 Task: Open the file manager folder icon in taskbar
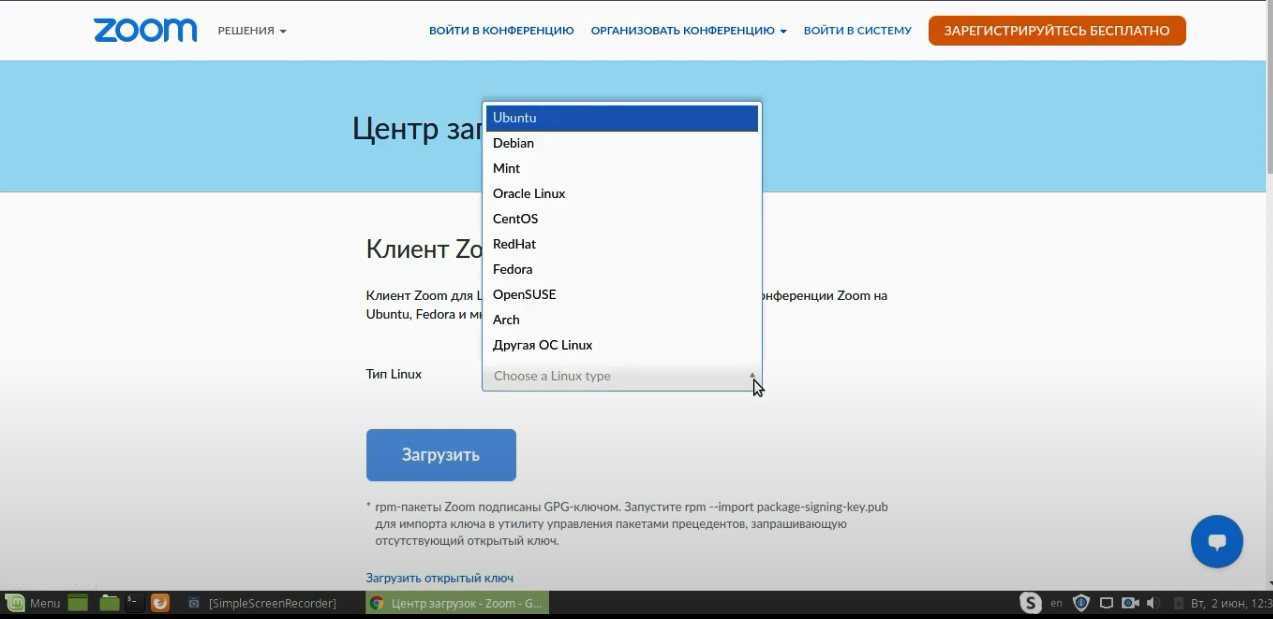click(109, 603)
